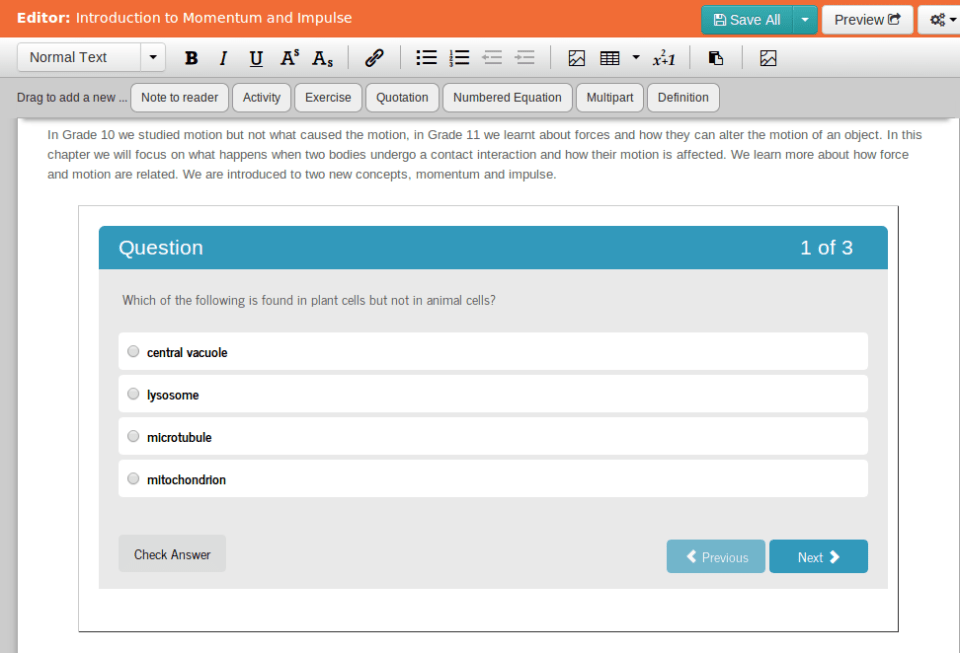The image size is (960, 653).
Task: Click the intro paragraph text to edit
Action: click(480, 155)
